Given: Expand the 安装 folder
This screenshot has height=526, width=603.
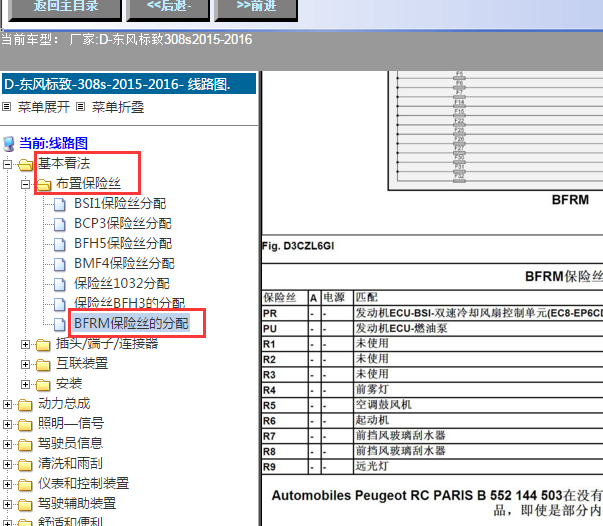Looking at the screenshot, I should coord(25,385).
